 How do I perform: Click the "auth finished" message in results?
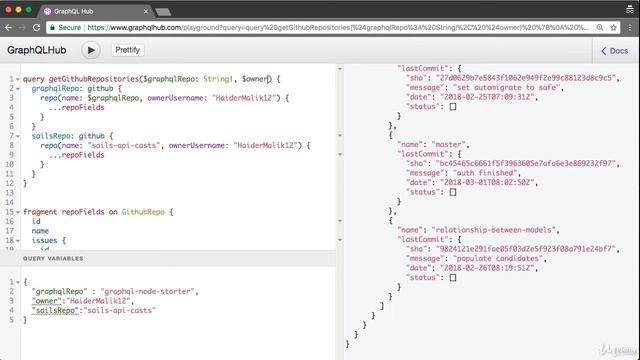click(486, 173)
